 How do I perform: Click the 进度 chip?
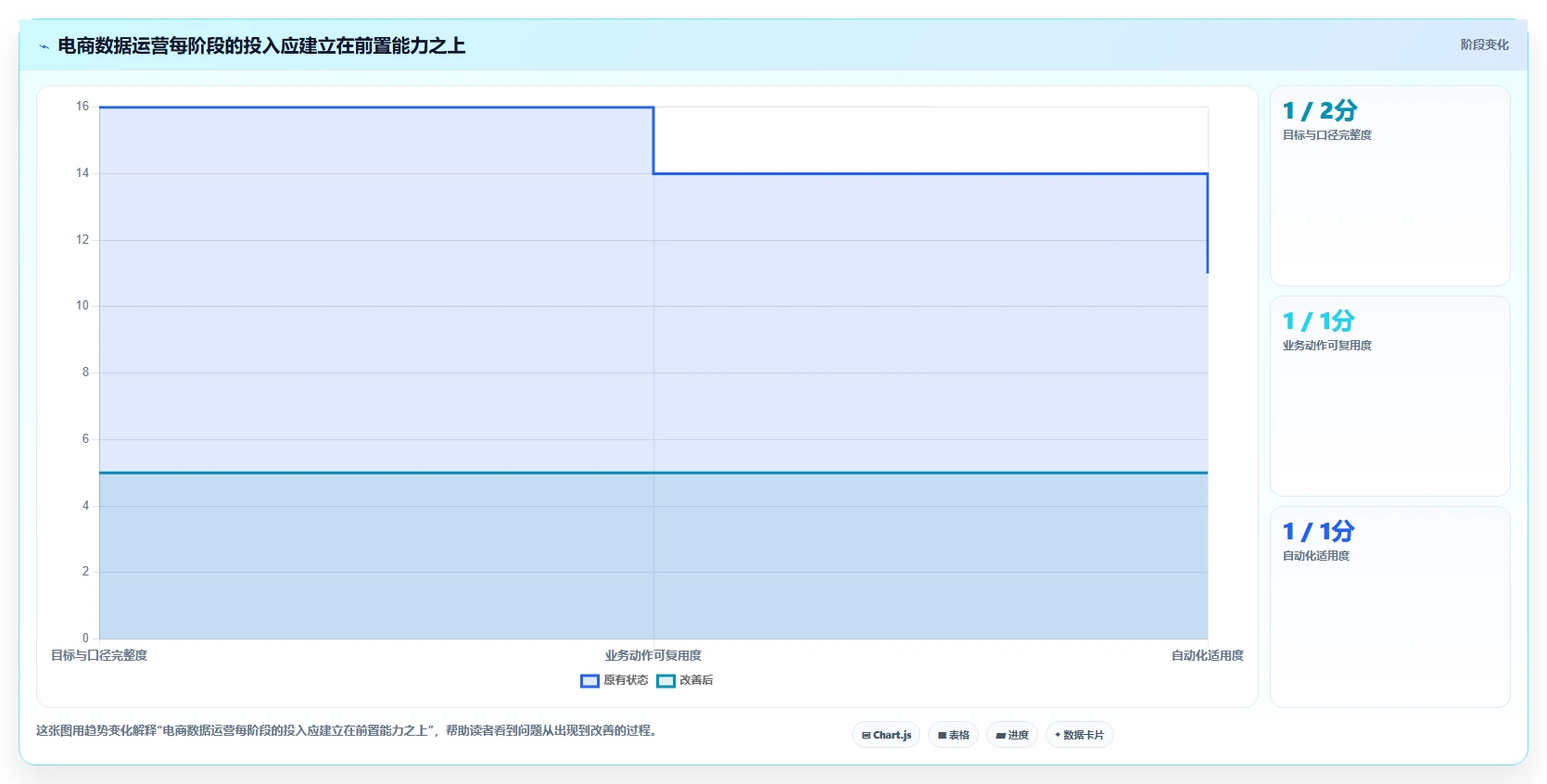pos(1012,735)
